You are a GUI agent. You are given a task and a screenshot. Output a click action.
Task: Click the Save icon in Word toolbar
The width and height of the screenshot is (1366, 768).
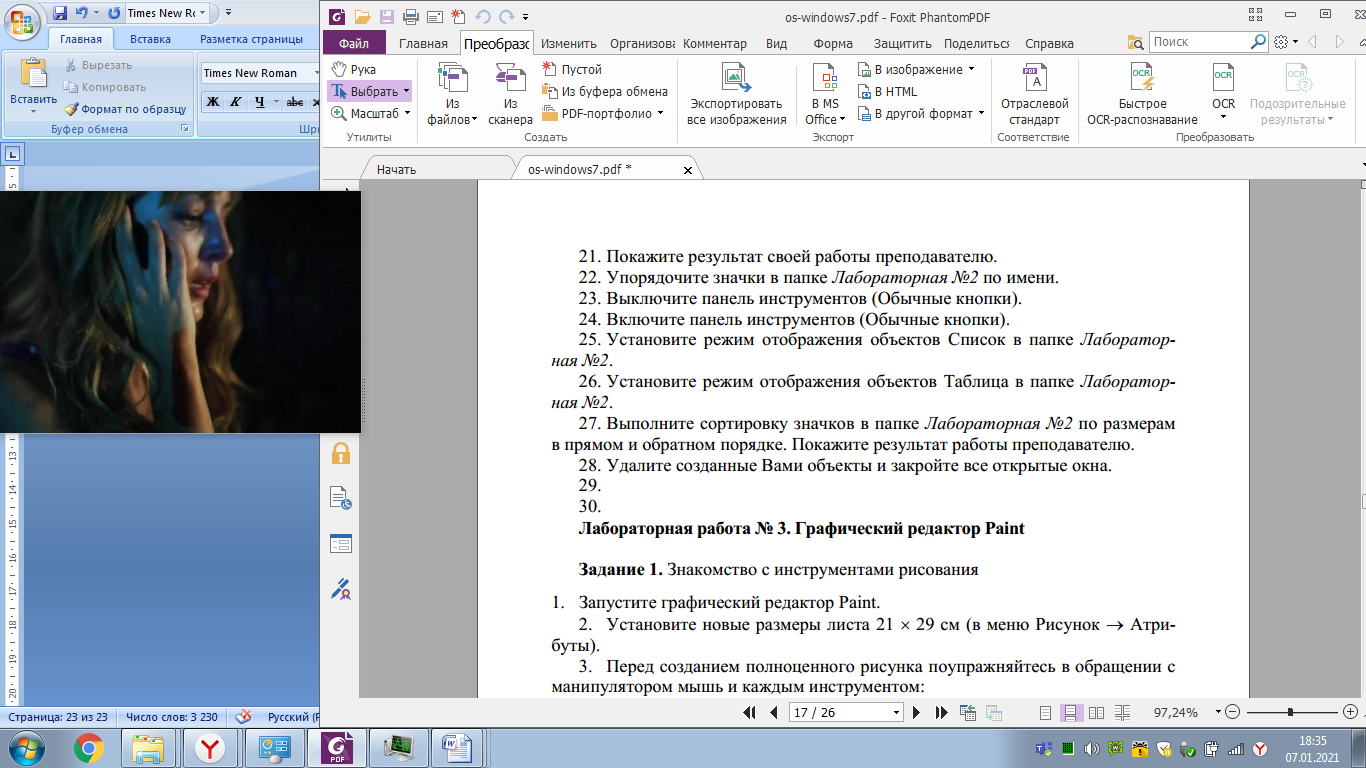[x=60, y=13]
